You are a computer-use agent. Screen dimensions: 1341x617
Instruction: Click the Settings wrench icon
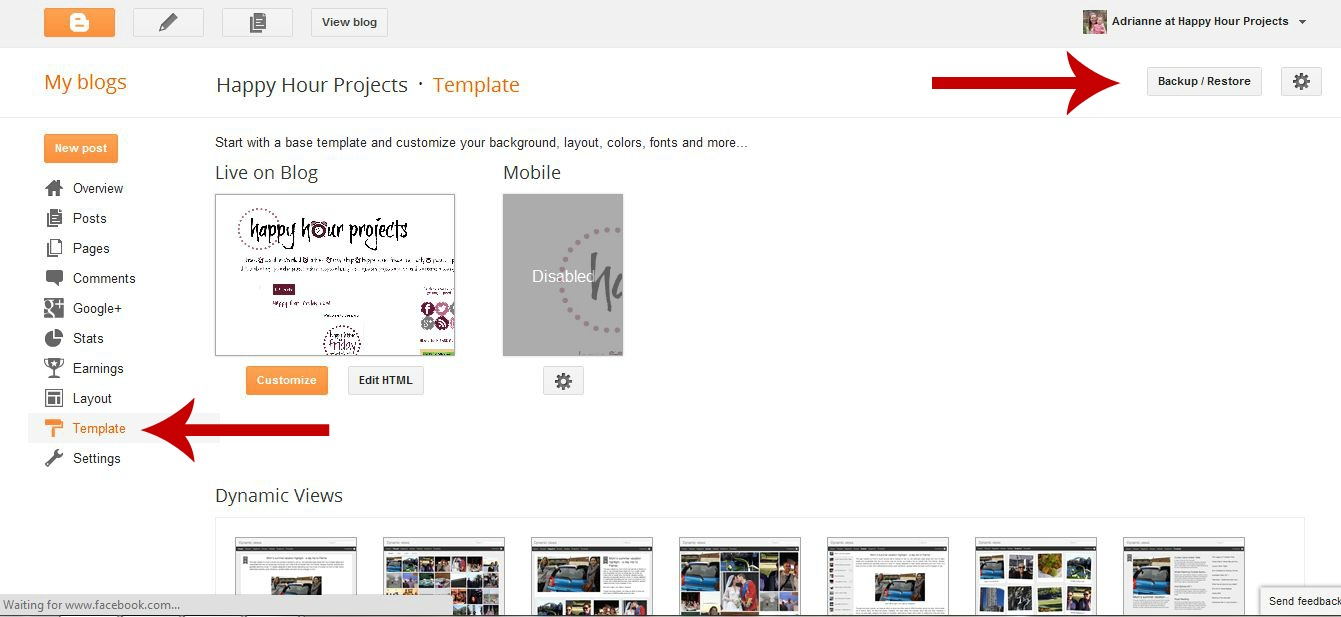[54, 458]
